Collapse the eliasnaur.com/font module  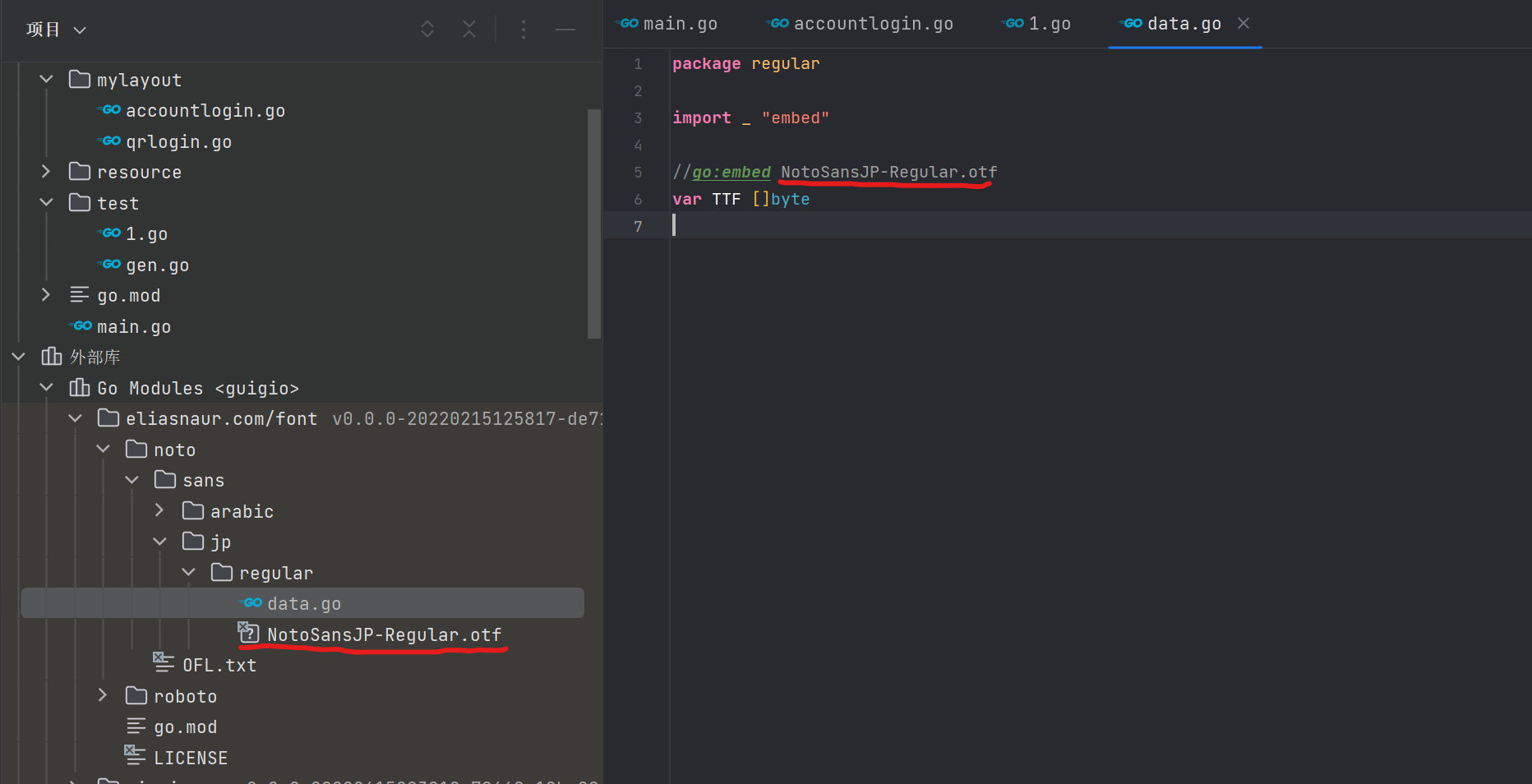75,418
